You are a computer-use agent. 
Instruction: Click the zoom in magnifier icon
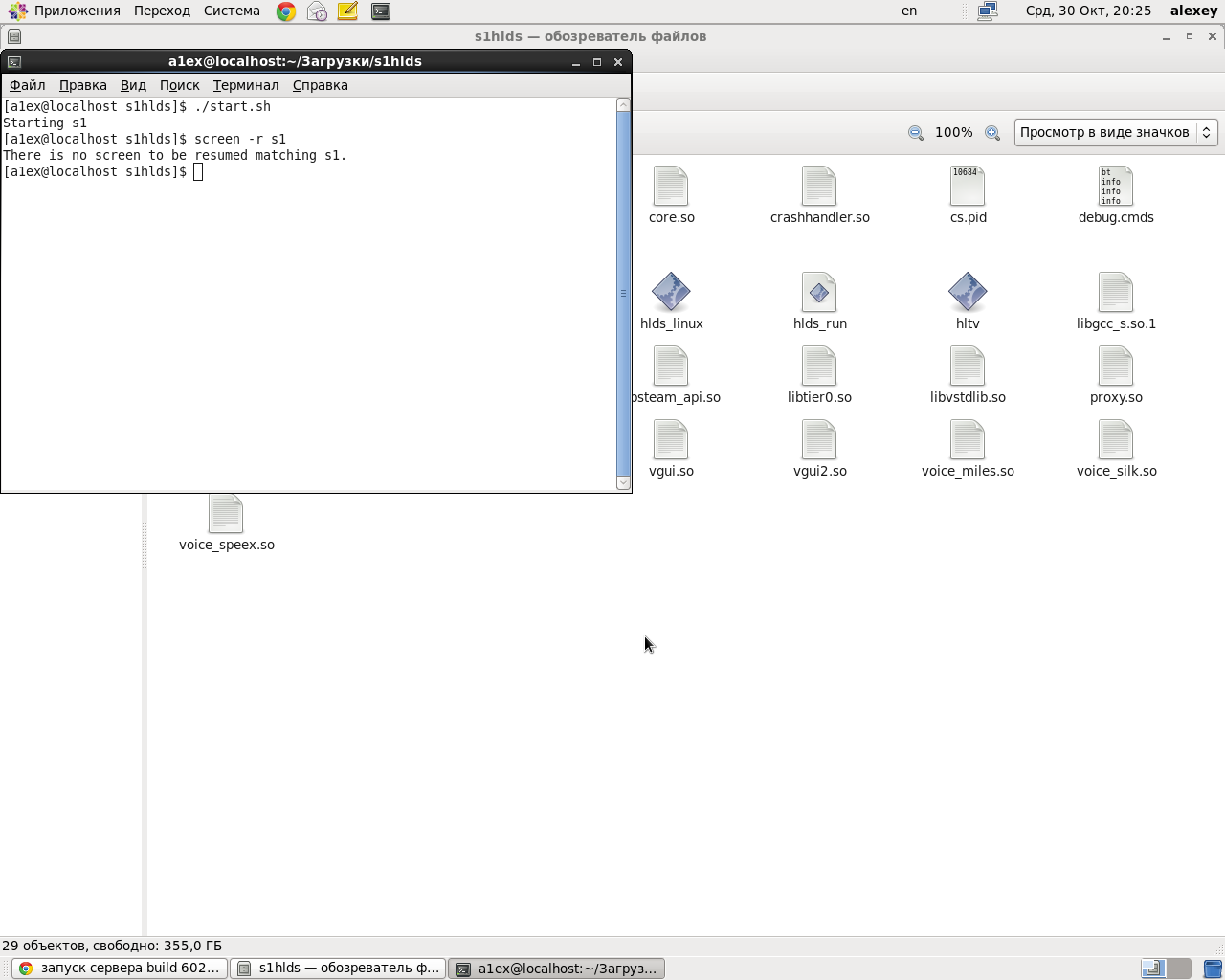[x=992, y=133]
